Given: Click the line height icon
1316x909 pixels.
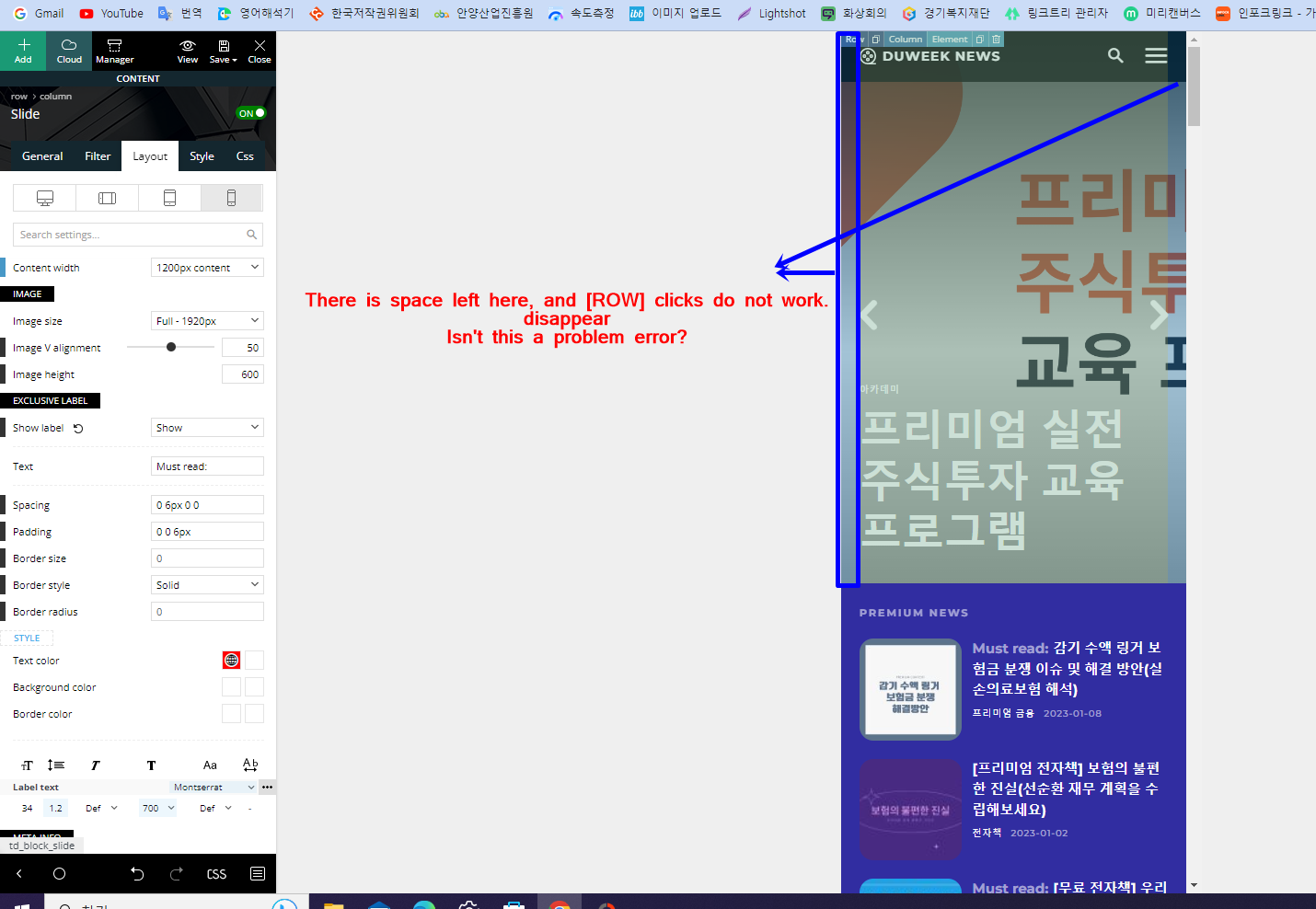Looking at the screenshot, I should click(x=56, y=765).
